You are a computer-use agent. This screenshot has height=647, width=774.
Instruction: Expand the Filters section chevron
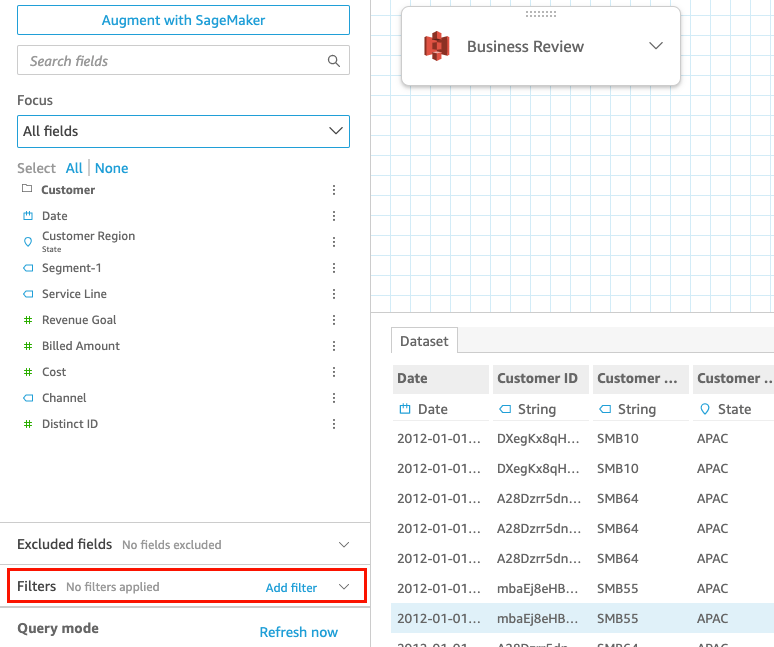[343, 587]
